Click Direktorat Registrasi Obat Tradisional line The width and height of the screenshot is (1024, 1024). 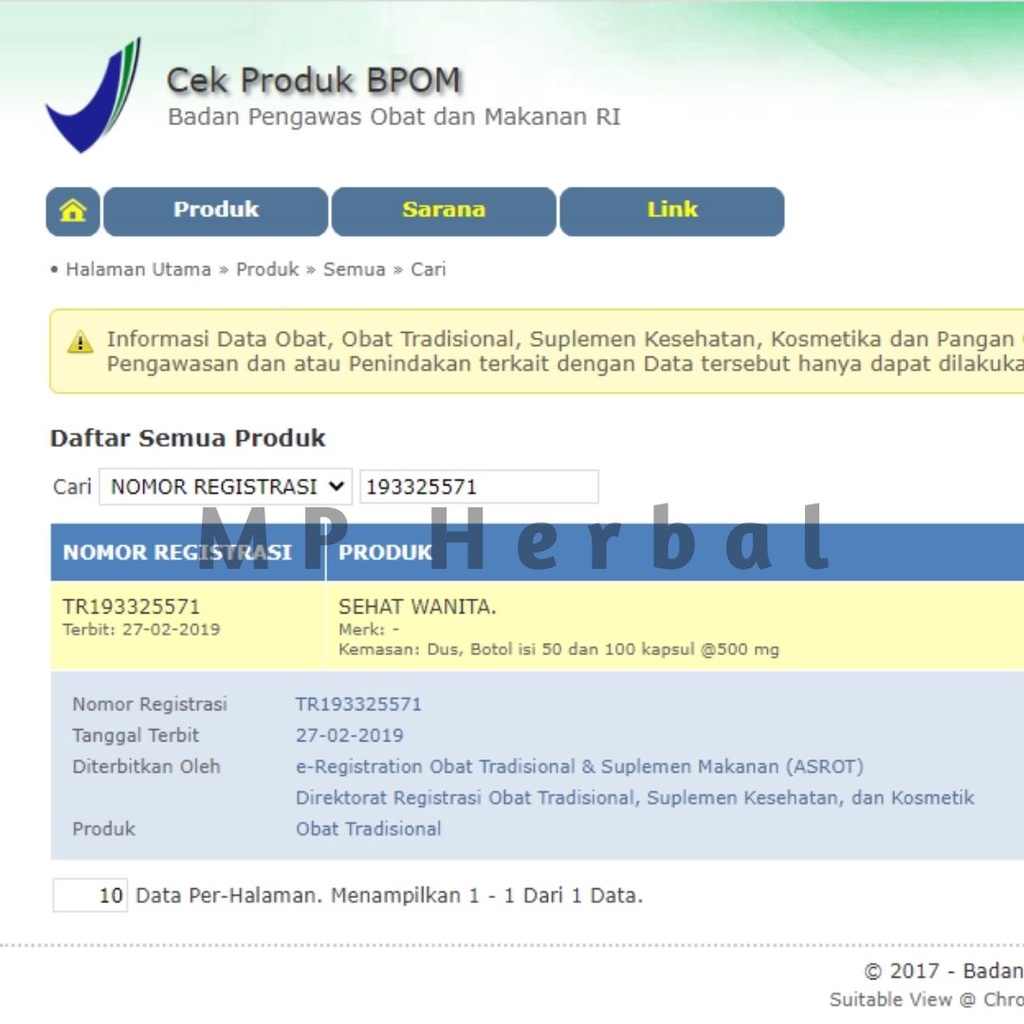coord(635,798)
